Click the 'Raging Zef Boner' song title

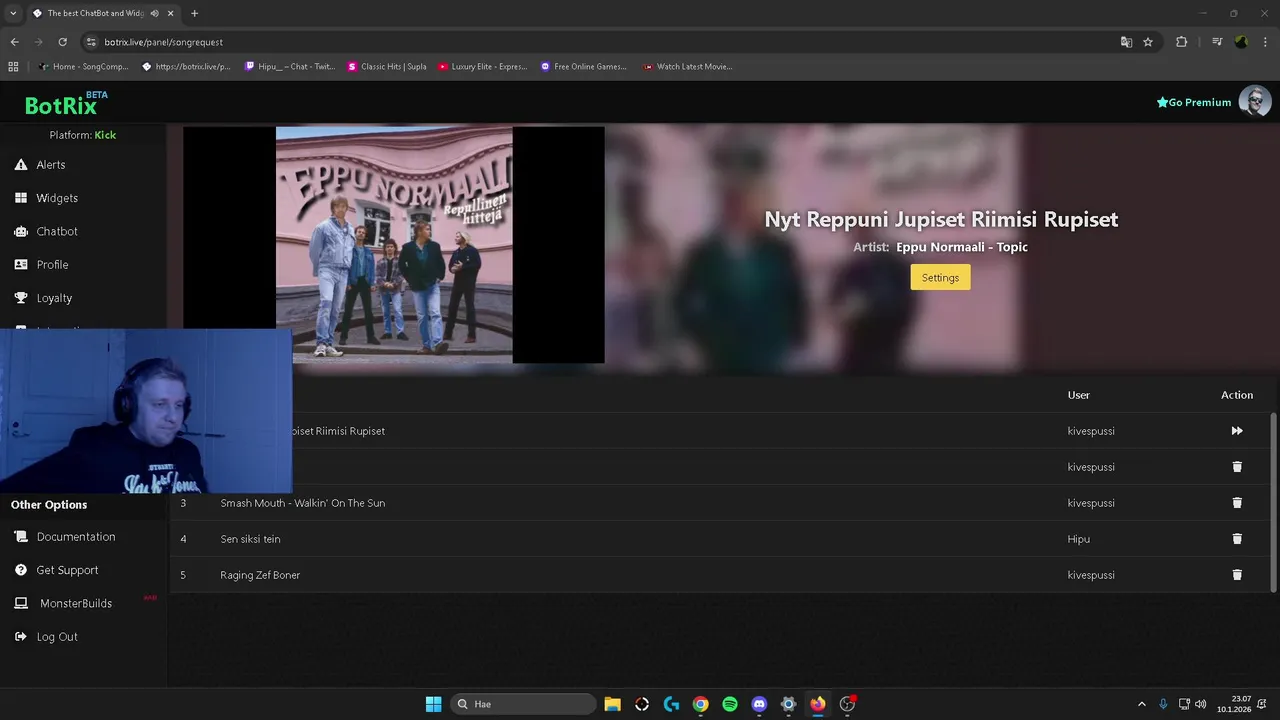point(260,575)
